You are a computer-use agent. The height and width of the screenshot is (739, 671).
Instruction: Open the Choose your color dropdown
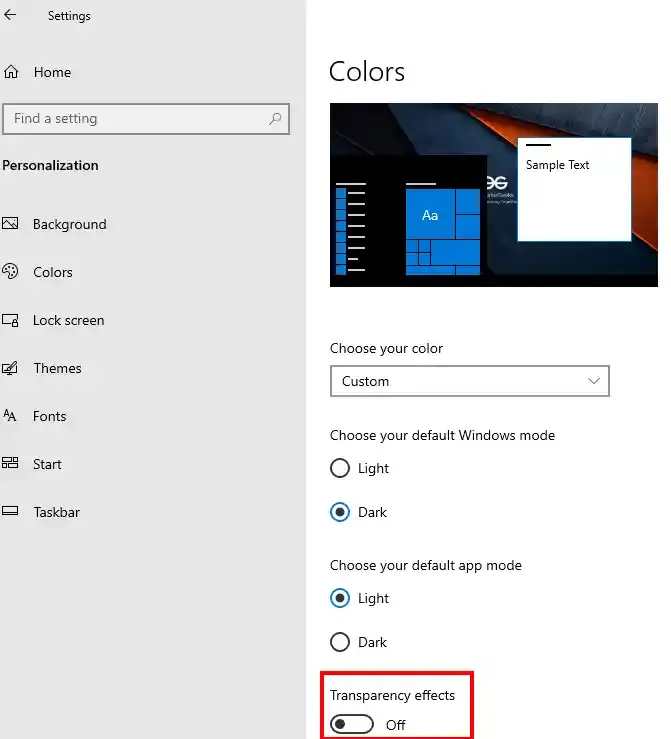(469, 381)
